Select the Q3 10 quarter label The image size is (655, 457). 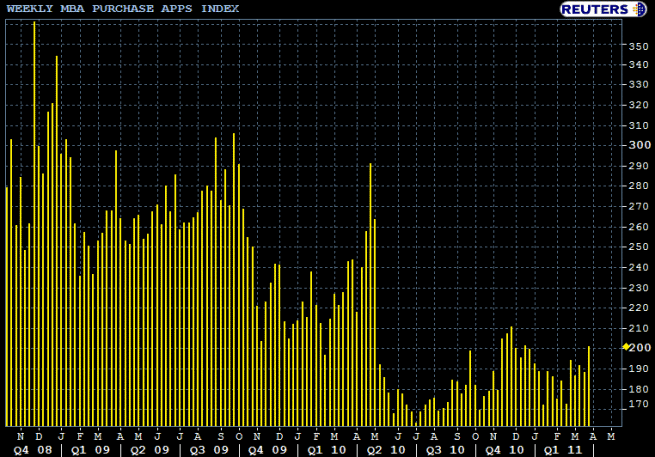coord(443,449)
